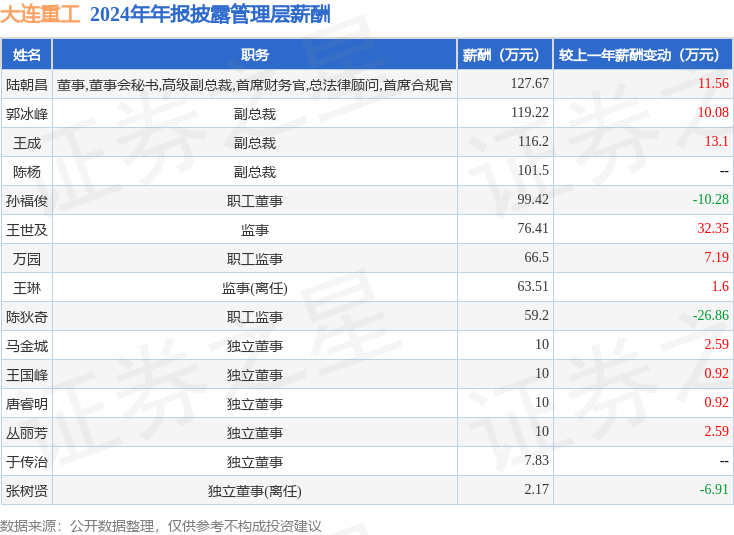Select the name cell 丛丽芳

click(x=27, y=433)
